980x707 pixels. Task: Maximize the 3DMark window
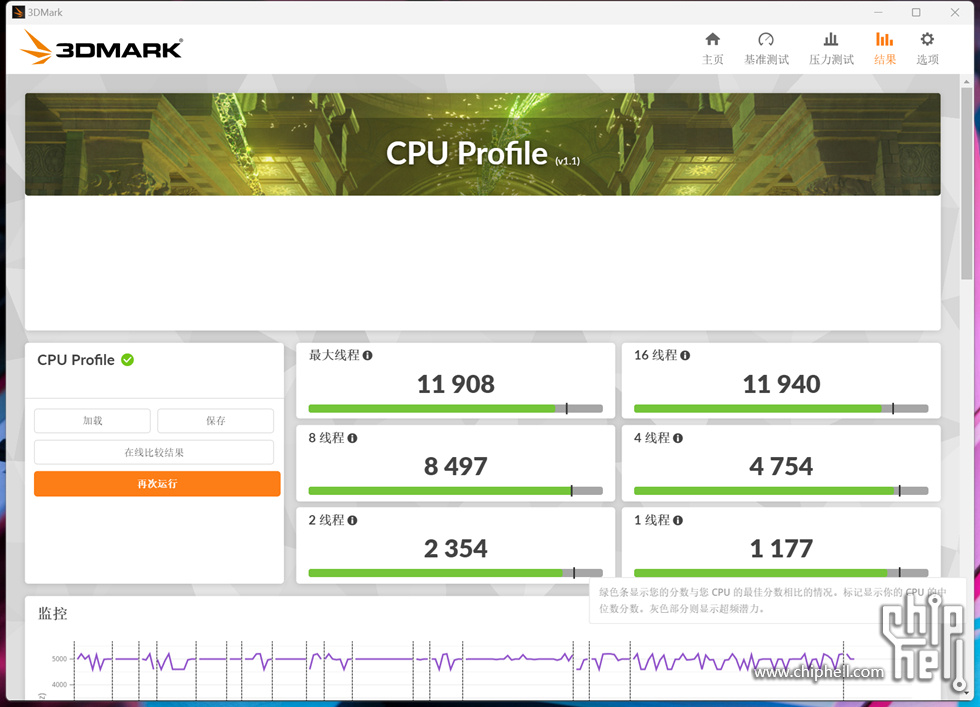point(916,13)
